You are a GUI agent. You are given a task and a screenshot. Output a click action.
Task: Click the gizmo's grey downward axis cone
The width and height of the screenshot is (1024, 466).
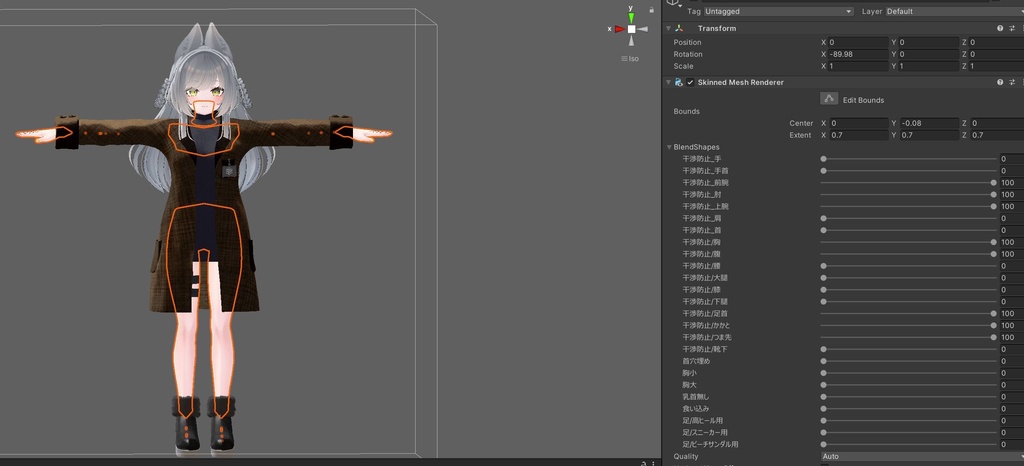click(632, 40)
